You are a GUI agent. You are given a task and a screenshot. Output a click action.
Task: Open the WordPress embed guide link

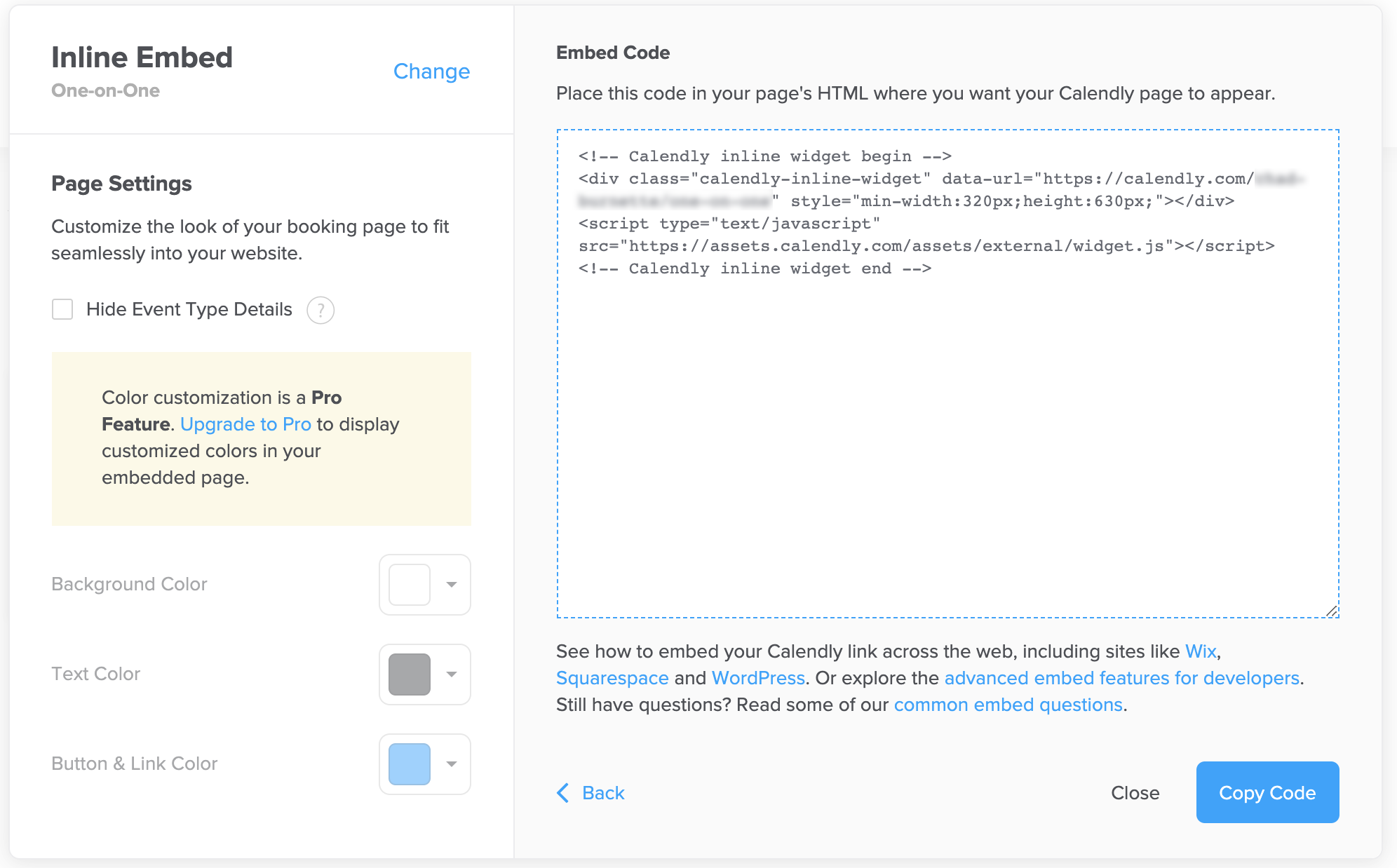[758, 678]
